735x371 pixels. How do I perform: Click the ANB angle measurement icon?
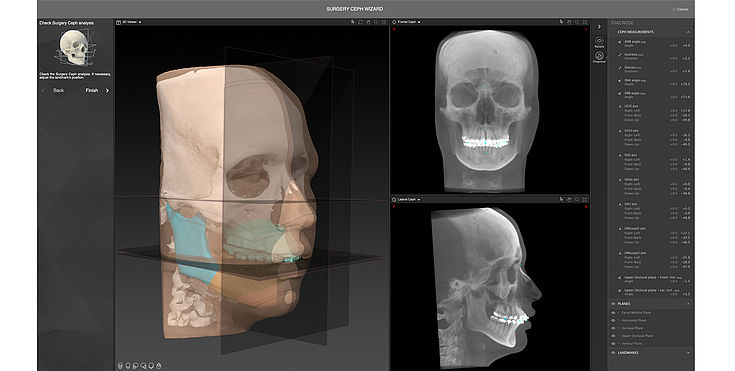(x=619, y=42)
